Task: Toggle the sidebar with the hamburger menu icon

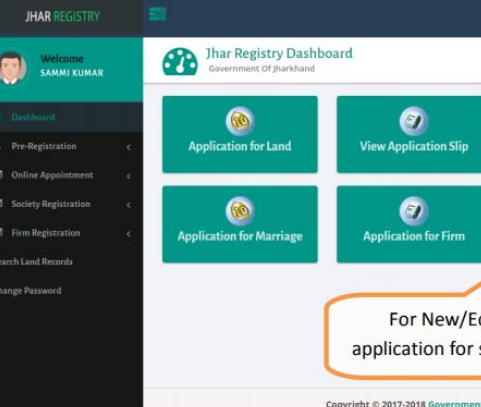Action: 157,14
